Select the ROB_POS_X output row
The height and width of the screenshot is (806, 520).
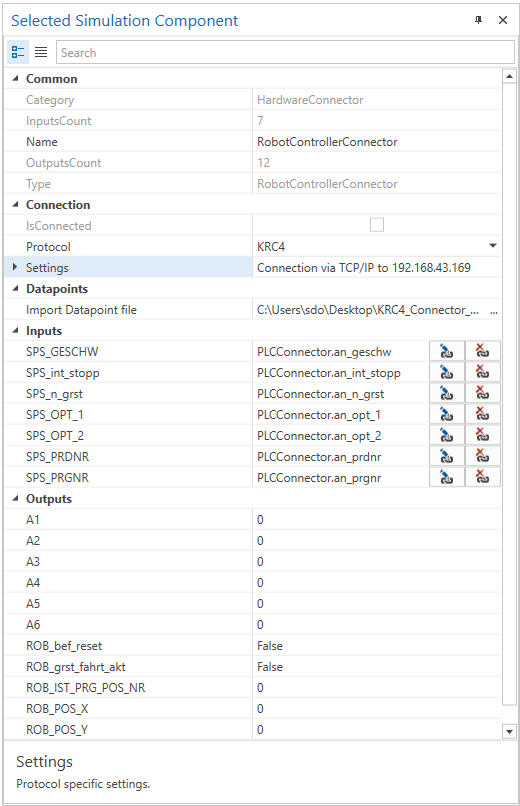pos(252,709)
